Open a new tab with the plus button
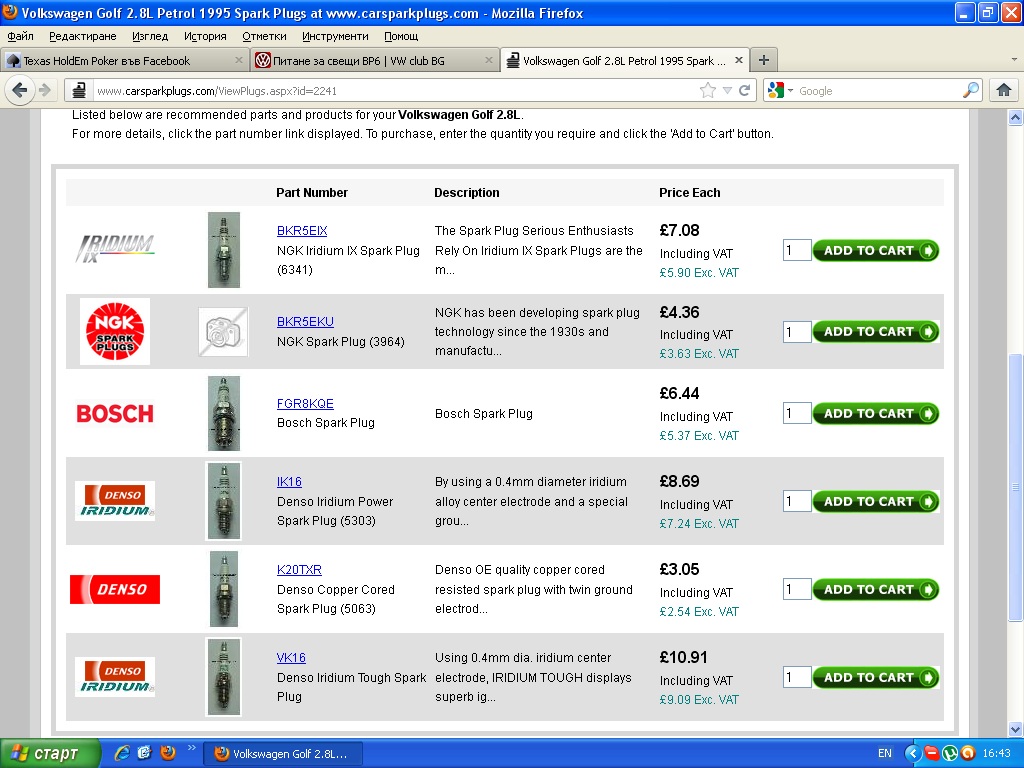The width and height of the screenshot is (1024, 768). pyautogui.click(x=762, y=60)
